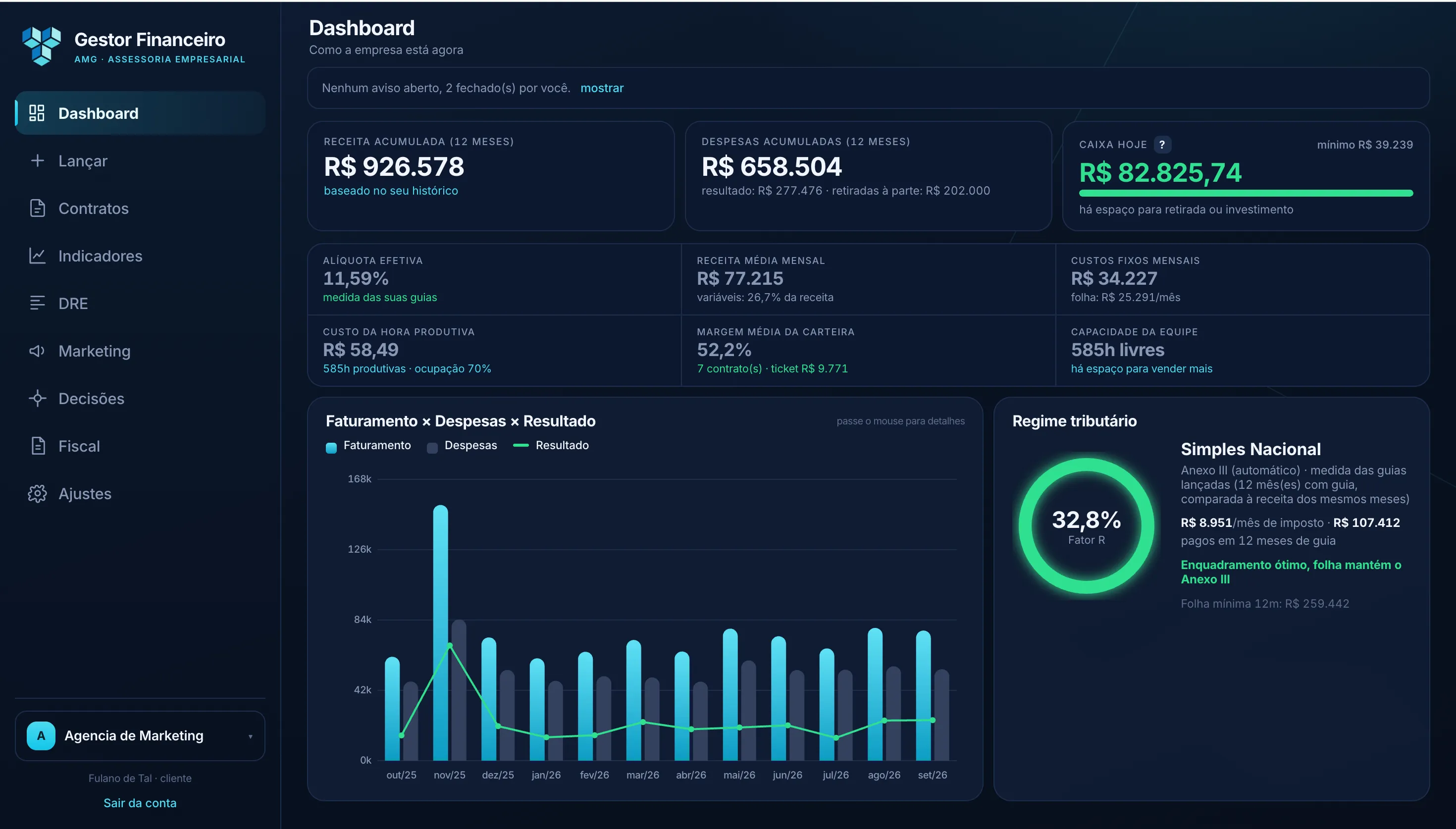Click the plus icon beside Lançar
This screenshot has height=829, width=1456.
(x=37, y=160)
